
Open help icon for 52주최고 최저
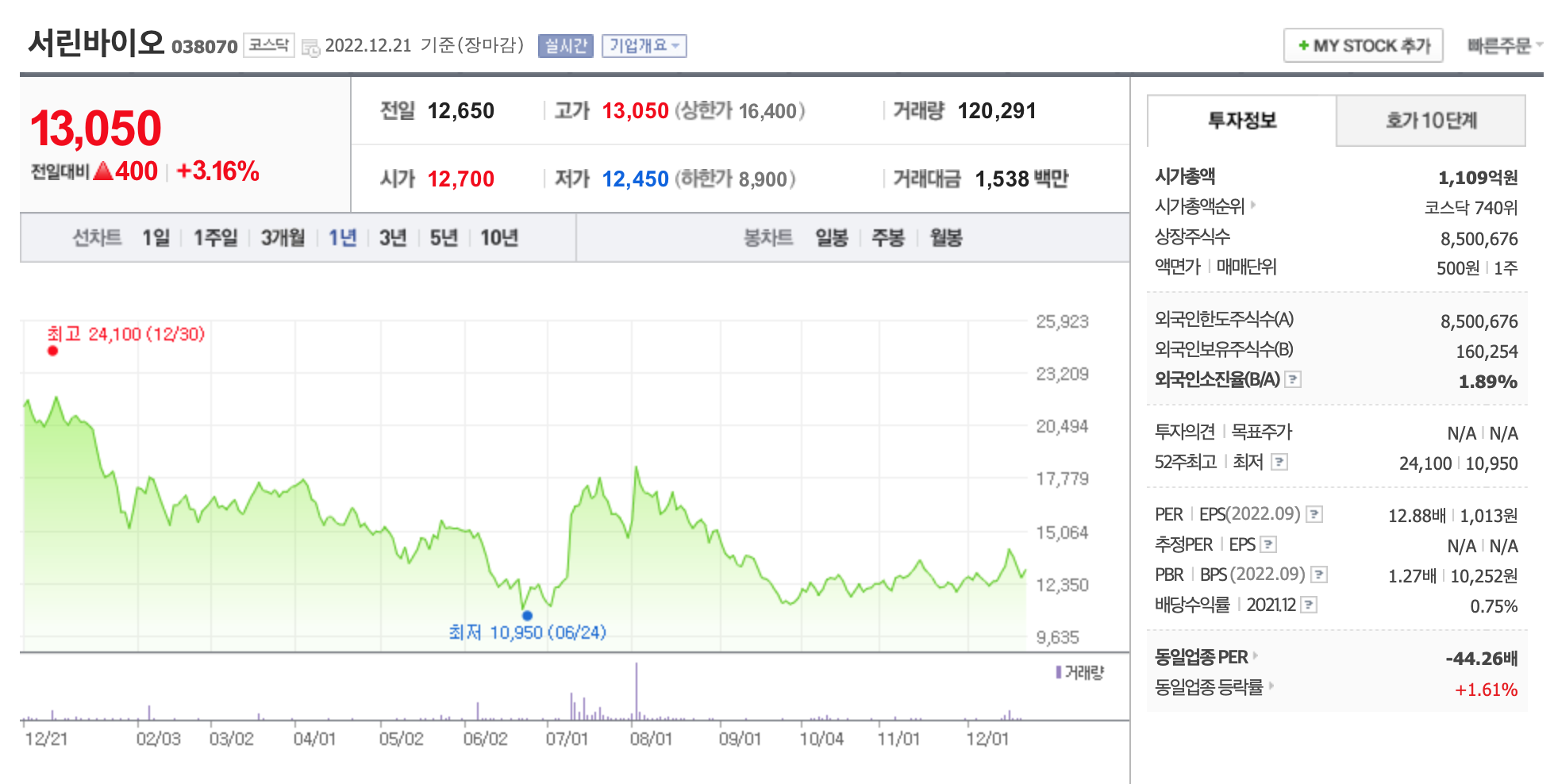tap(1279, 462)
